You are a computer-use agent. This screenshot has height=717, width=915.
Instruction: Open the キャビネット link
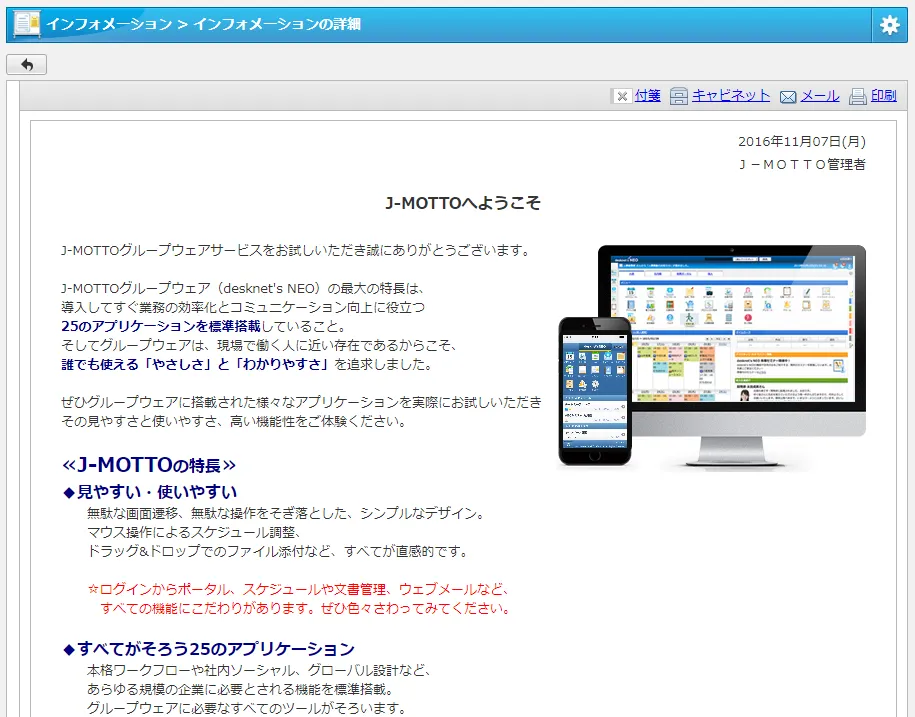click(731, 96)
